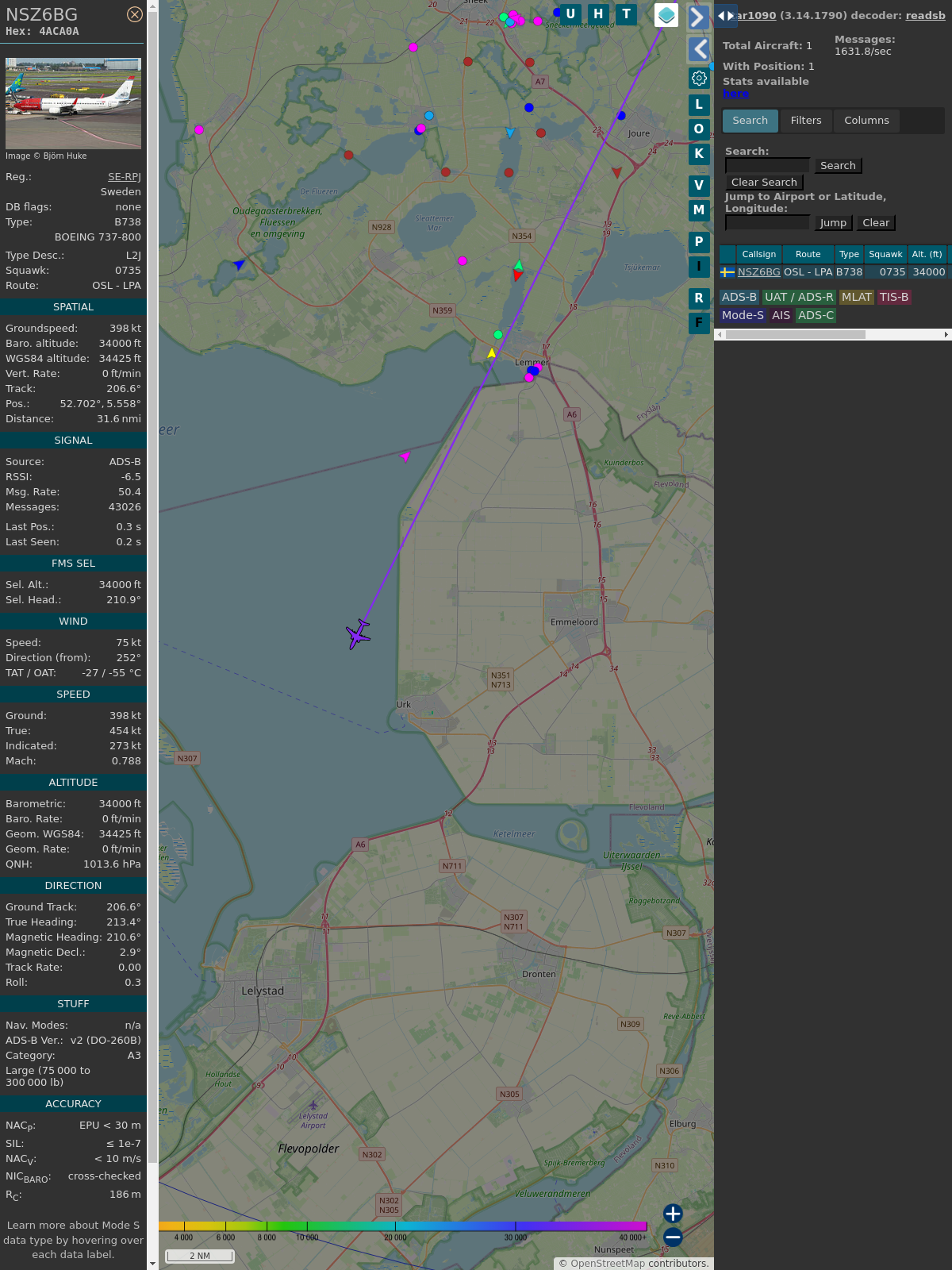Expand sidebar with right chevron arrow
This screenshot has height=1270, width=952.
coord(697,17)
